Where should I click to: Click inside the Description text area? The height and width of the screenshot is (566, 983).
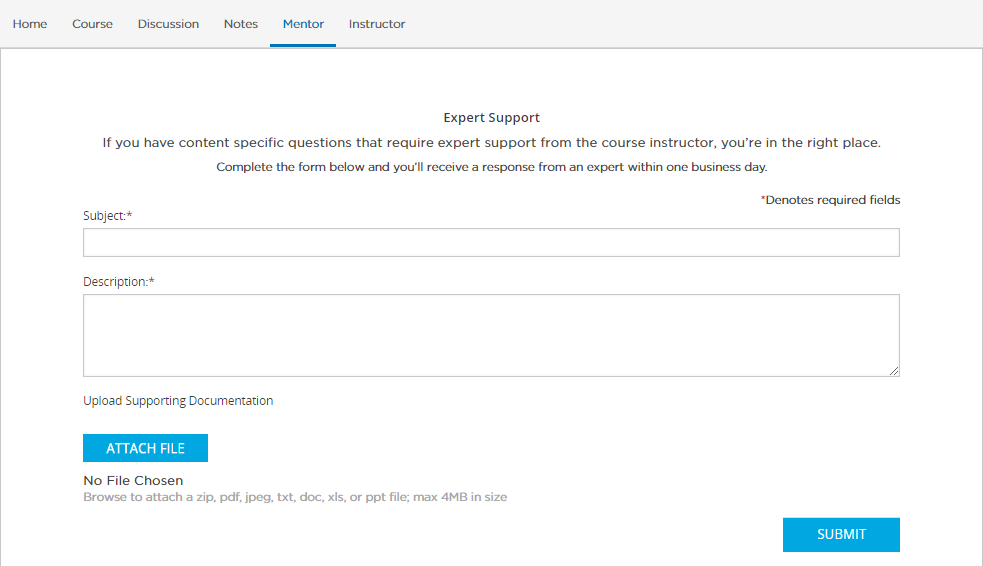(x=491, y=335)
